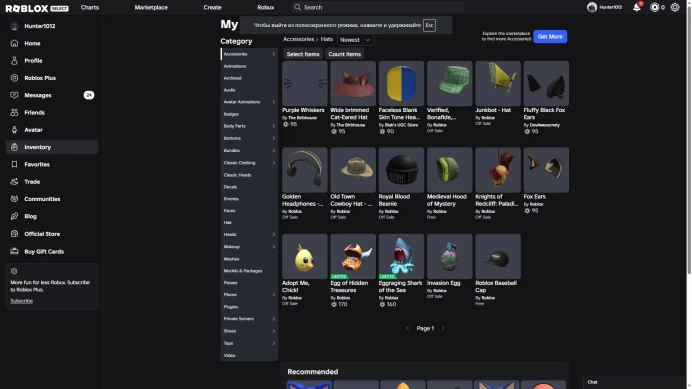Screen dimensions: 692x389
Task: Click the Inventory icon in sidebar
Action: pyautogui.click(x=15, y=147)
